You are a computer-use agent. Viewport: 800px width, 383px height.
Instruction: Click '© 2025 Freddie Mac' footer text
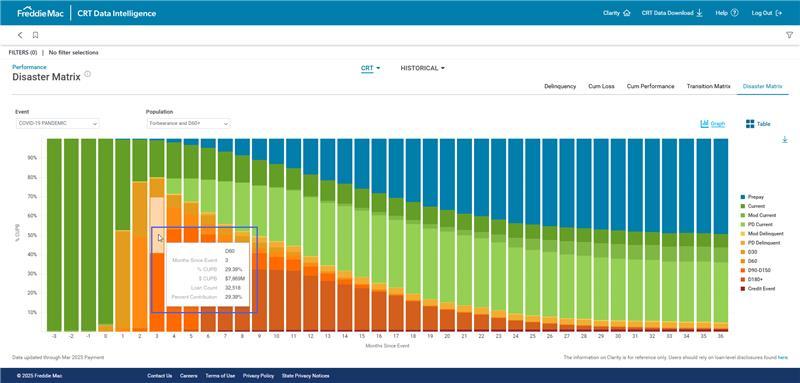[x=39, y=376]
